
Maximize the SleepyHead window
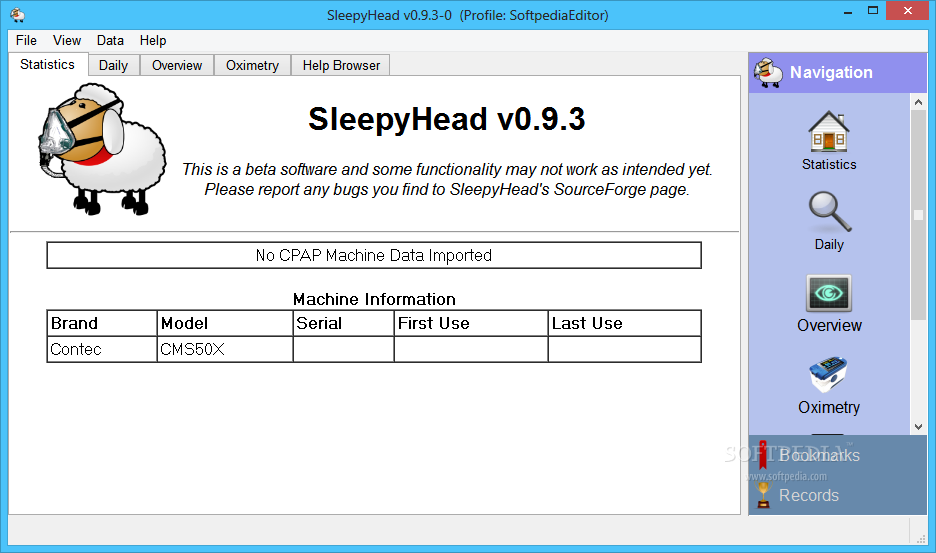click(x=873, y=11)
